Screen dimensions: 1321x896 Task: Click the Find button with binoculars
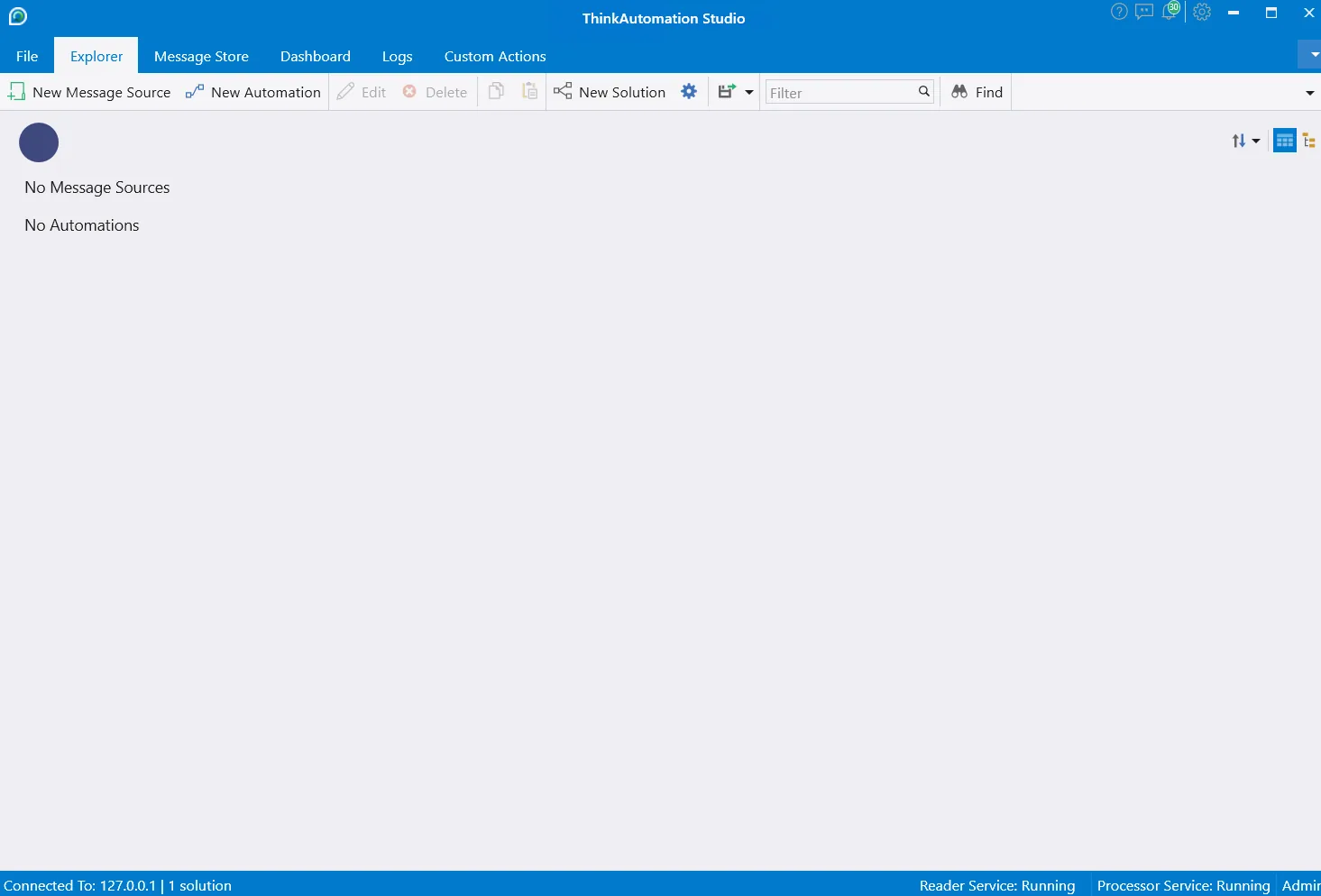click(977, 92)
